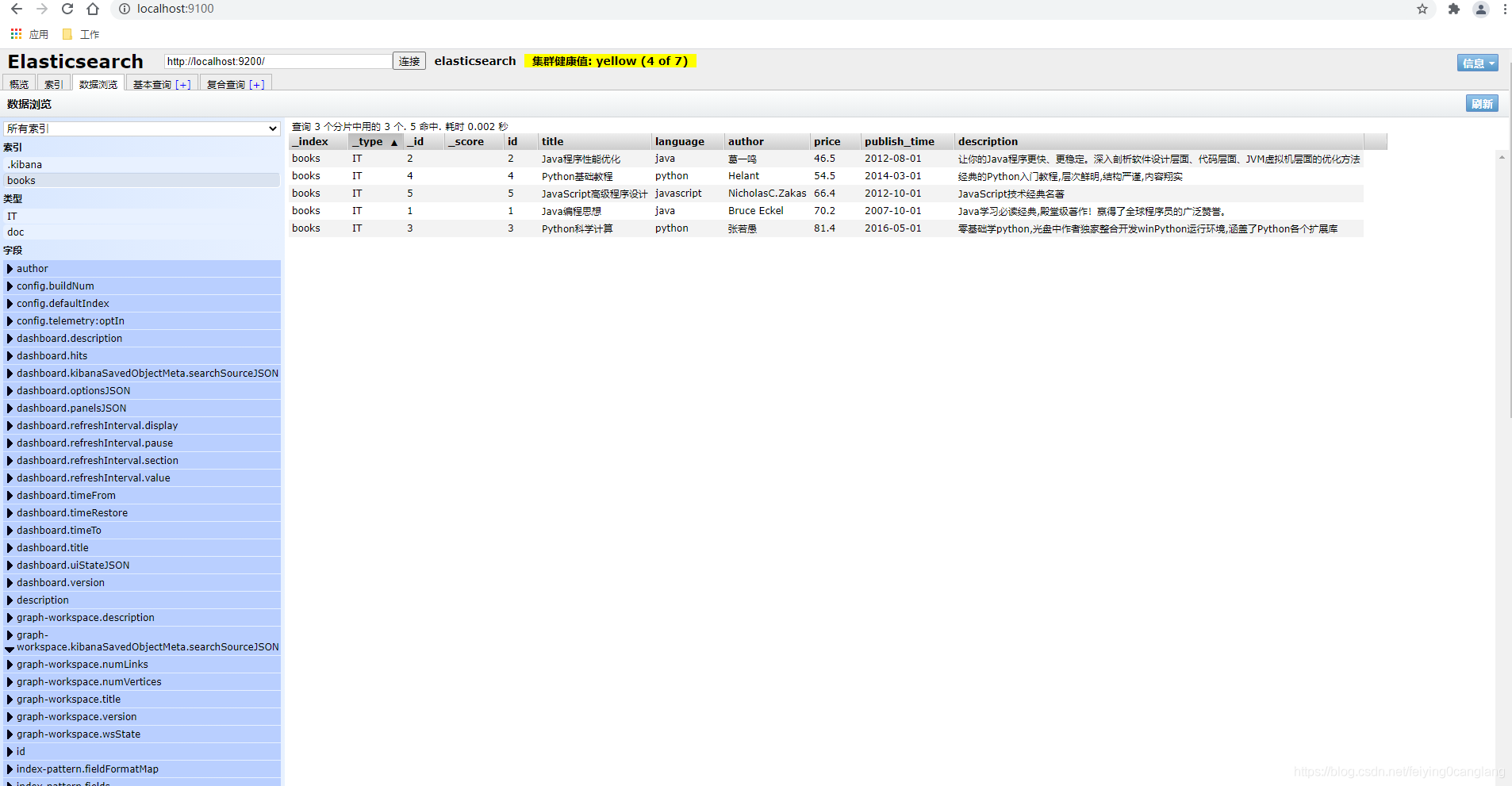Click the cluster URL input field

(x=278, y=61)
